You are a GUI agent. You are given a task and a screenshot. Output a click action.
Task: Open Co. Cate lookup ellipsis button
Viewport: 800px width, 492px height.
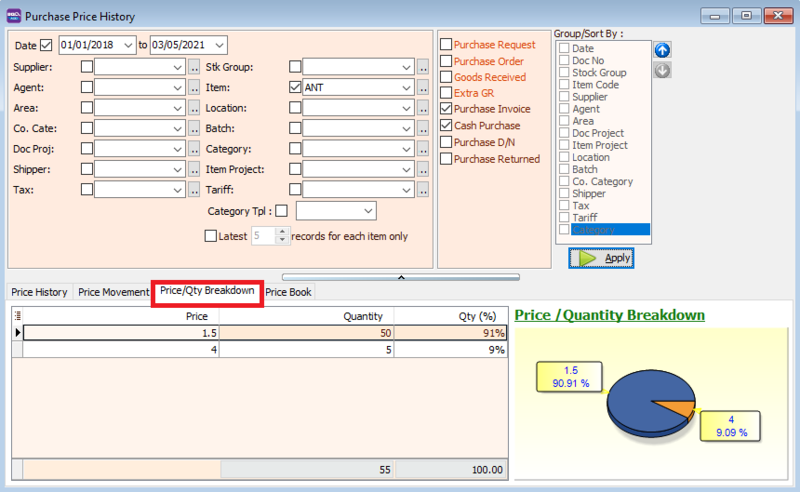tap(194, 128)
